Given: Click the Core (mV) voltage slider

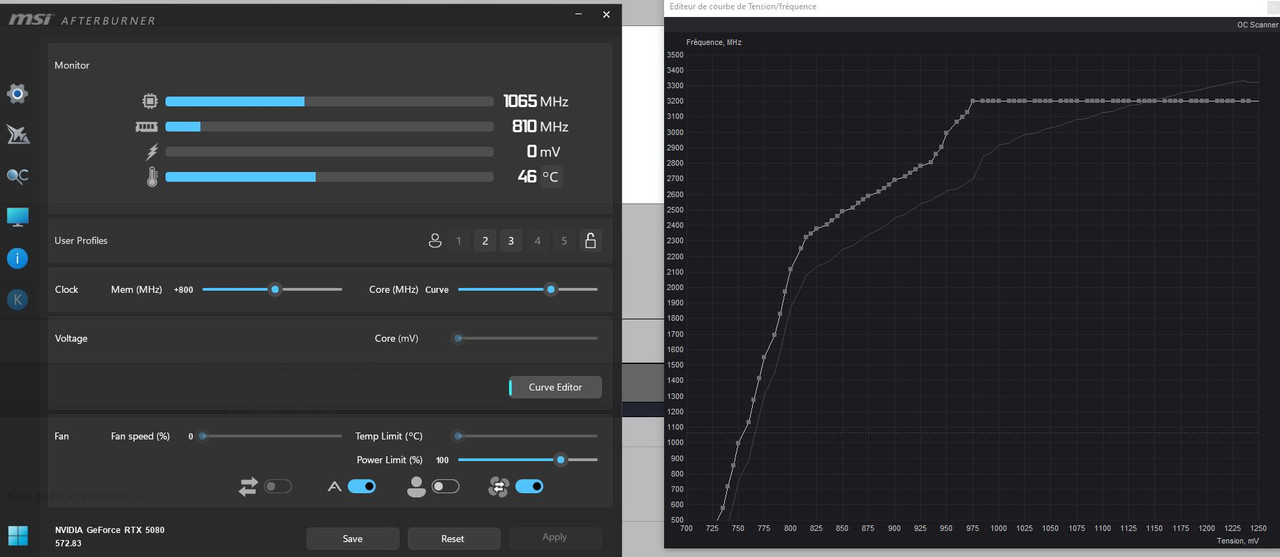Looking at the screenshot, I should coord(527,338).
